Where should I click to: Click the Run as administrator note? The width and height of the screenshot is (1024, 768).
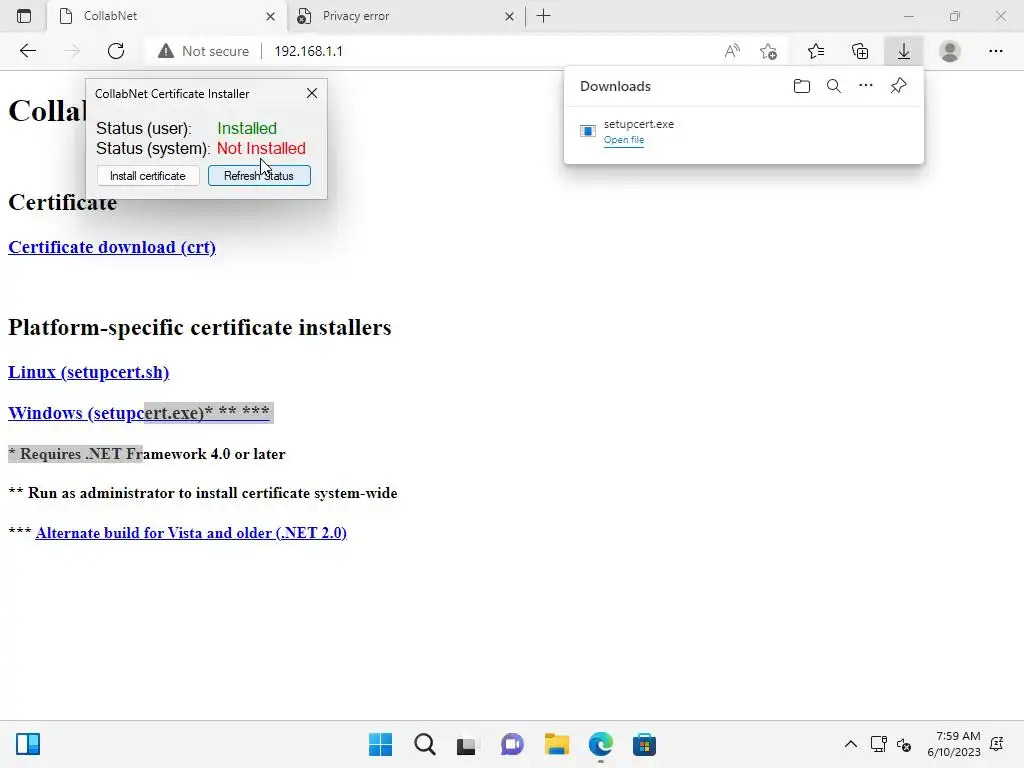pyautogui.click(x=202, y=493)
